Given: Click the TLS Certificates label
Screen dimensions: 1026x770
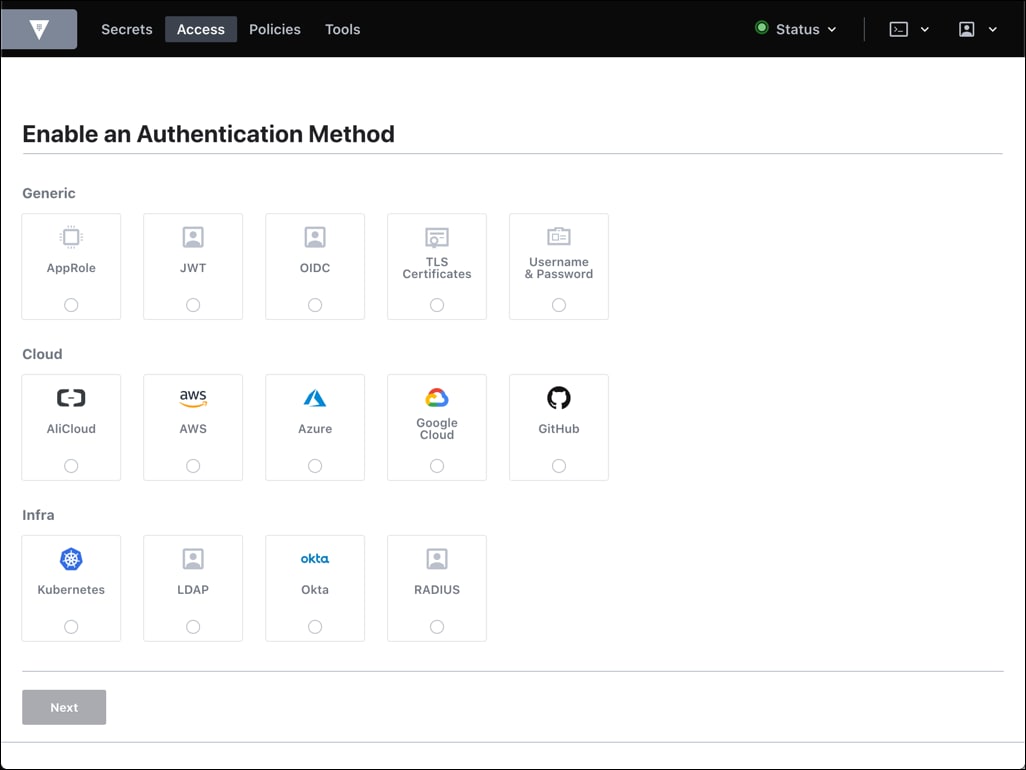Looking at the screenshot, I should coord(436,268).
